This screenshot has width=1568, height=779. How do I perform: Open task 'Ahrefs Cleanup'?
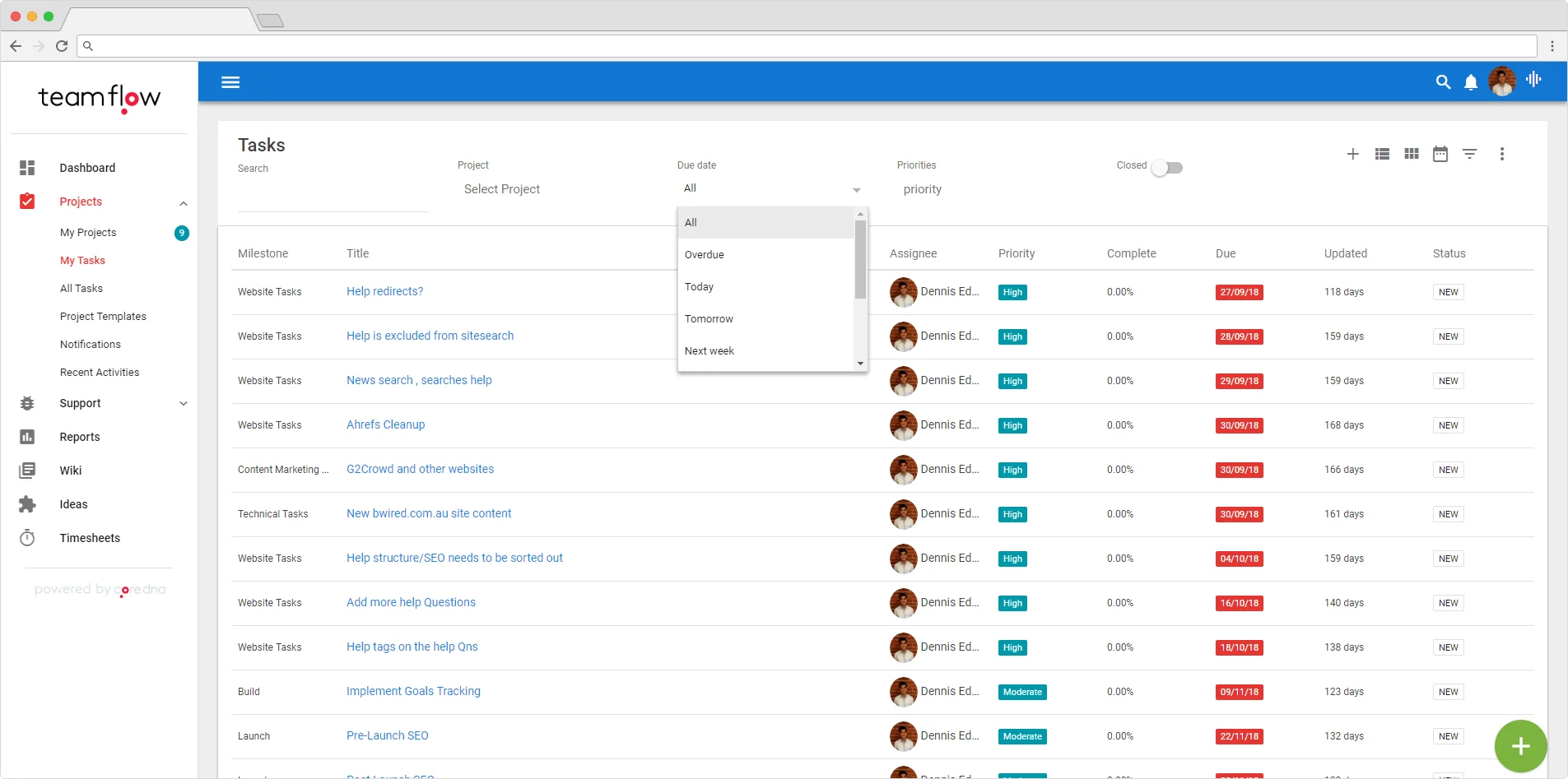(385, 424)
